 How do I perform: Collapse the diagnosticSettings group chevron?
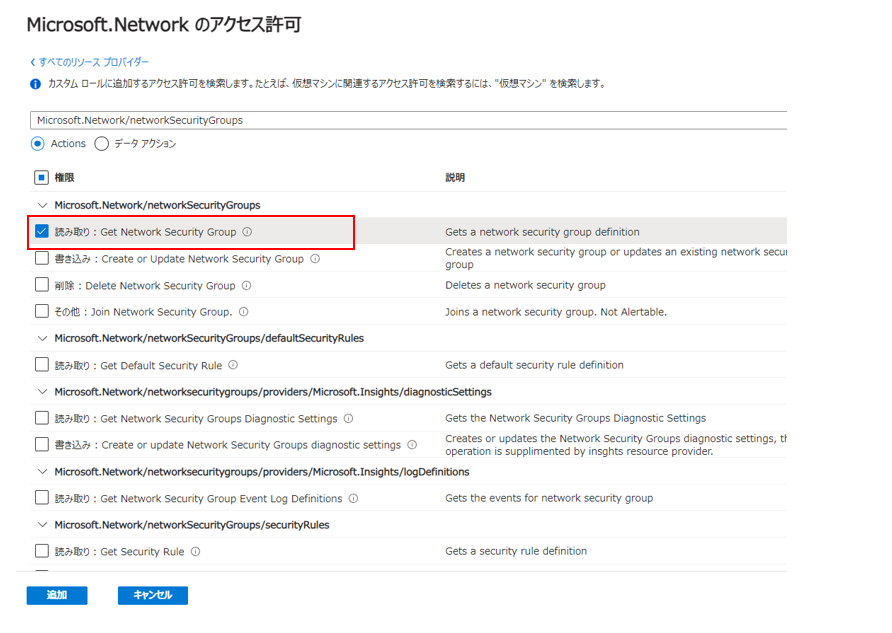point(42,391)
